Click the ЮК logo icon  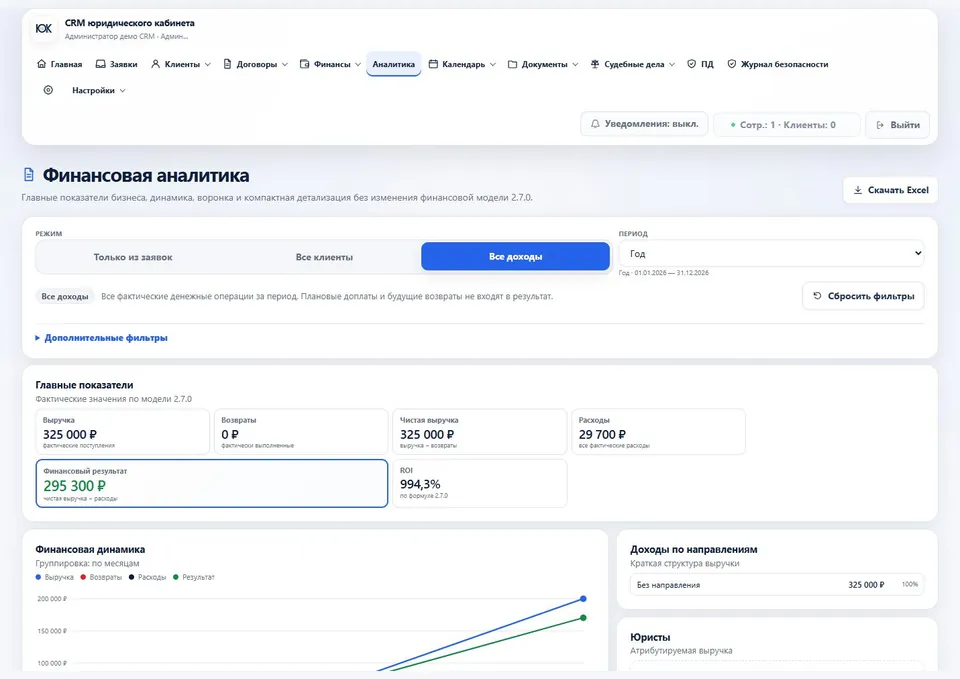(43, 28)
